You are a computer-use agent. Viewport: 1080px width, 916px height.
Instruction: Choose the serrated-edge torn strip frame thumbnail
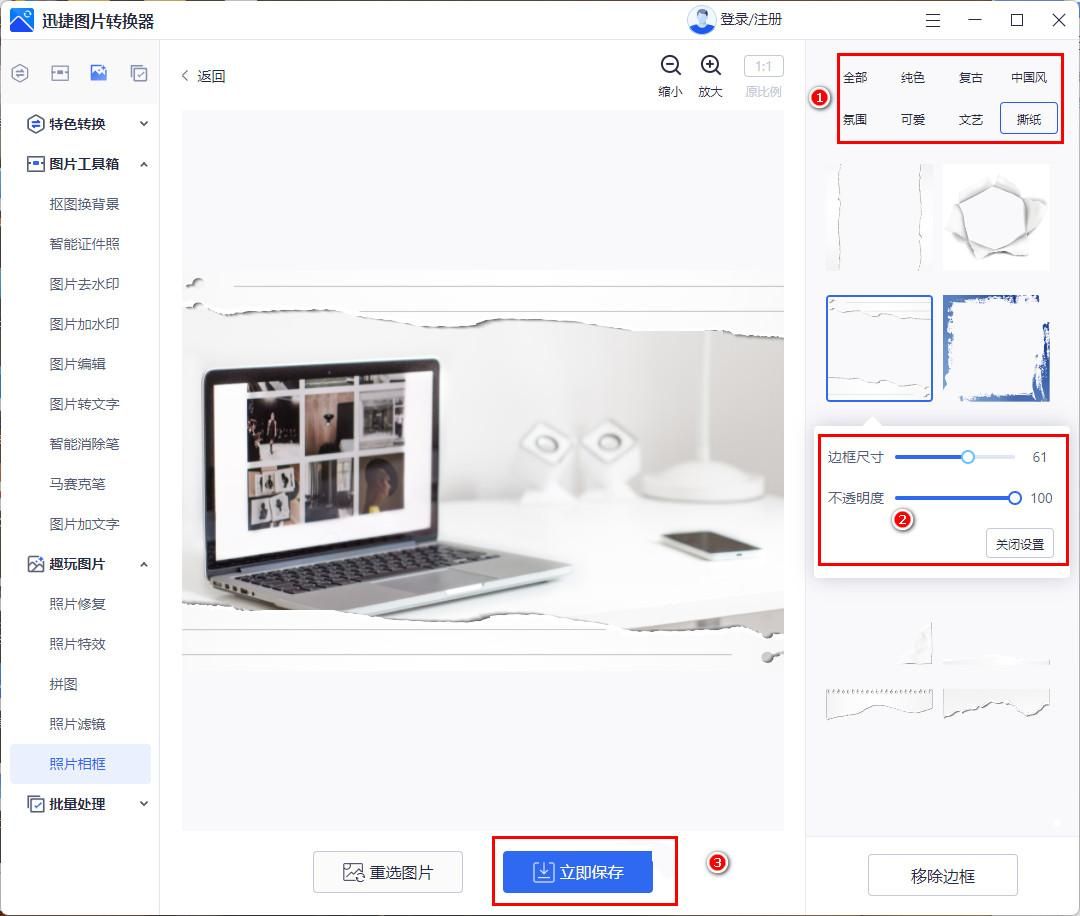(880, 702)
